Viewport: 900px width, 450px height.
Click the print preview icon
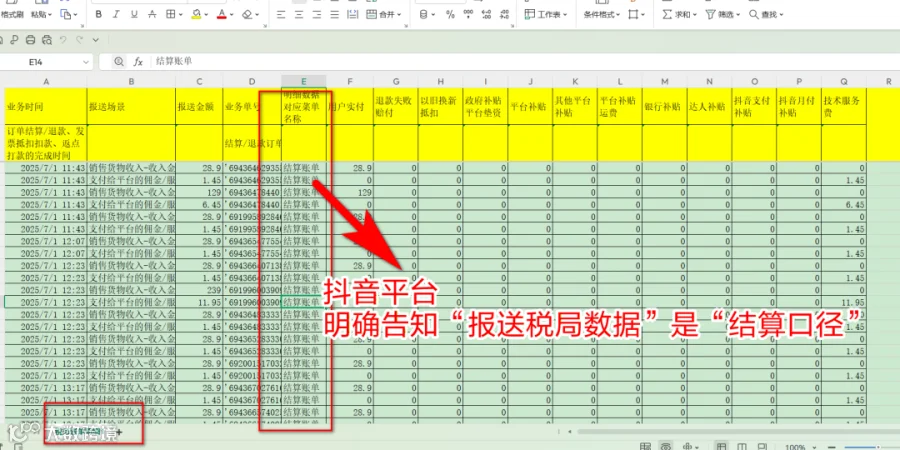[47, 40]
